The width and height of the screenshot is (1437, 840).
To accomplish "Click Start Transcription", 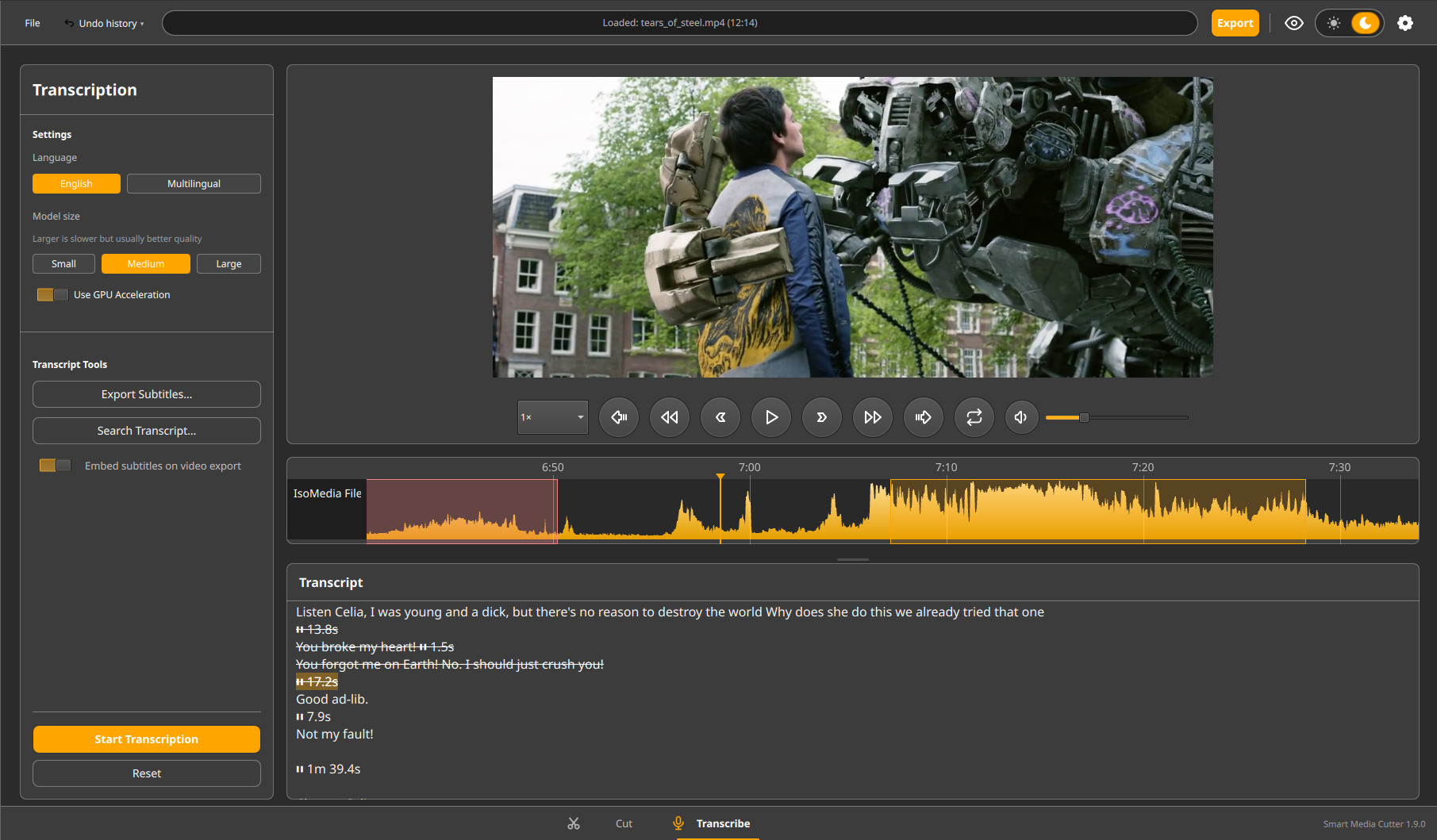I will point(146,738).
